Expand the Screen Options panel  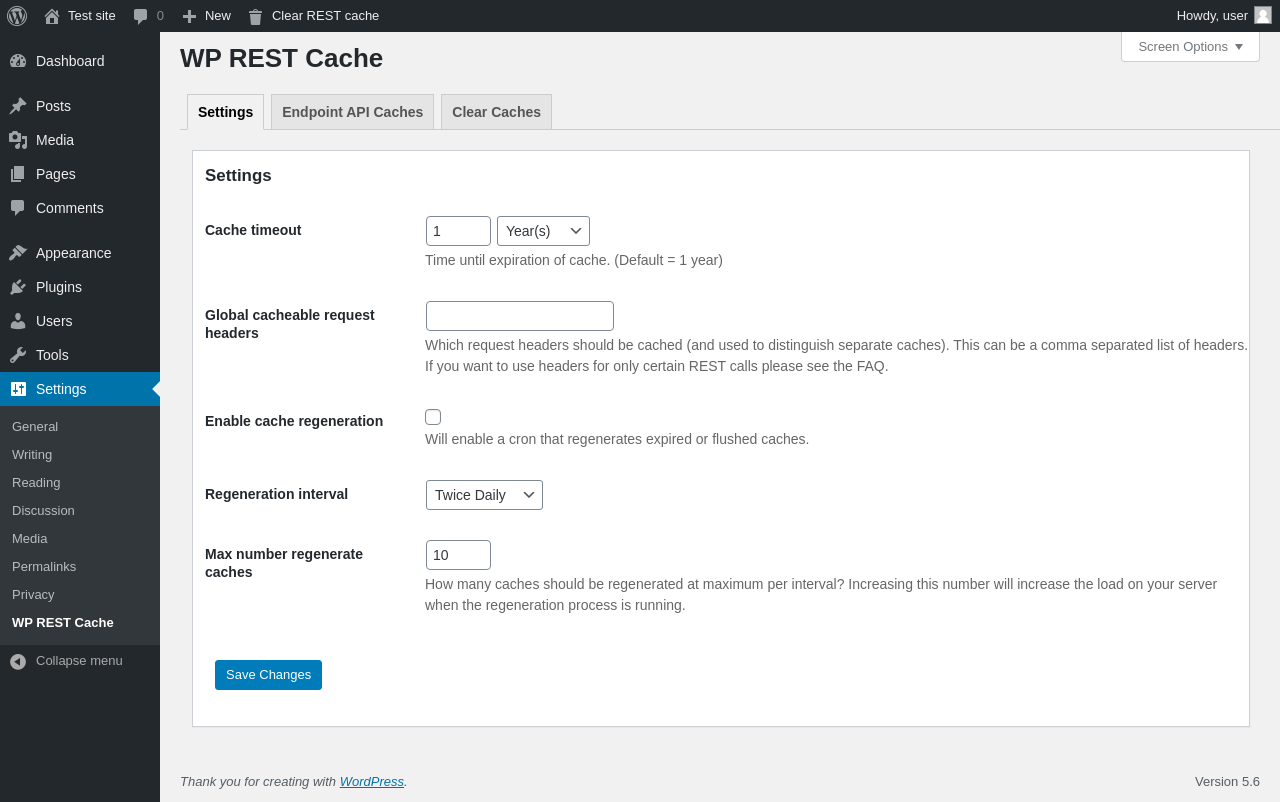tap(1190, 46)
